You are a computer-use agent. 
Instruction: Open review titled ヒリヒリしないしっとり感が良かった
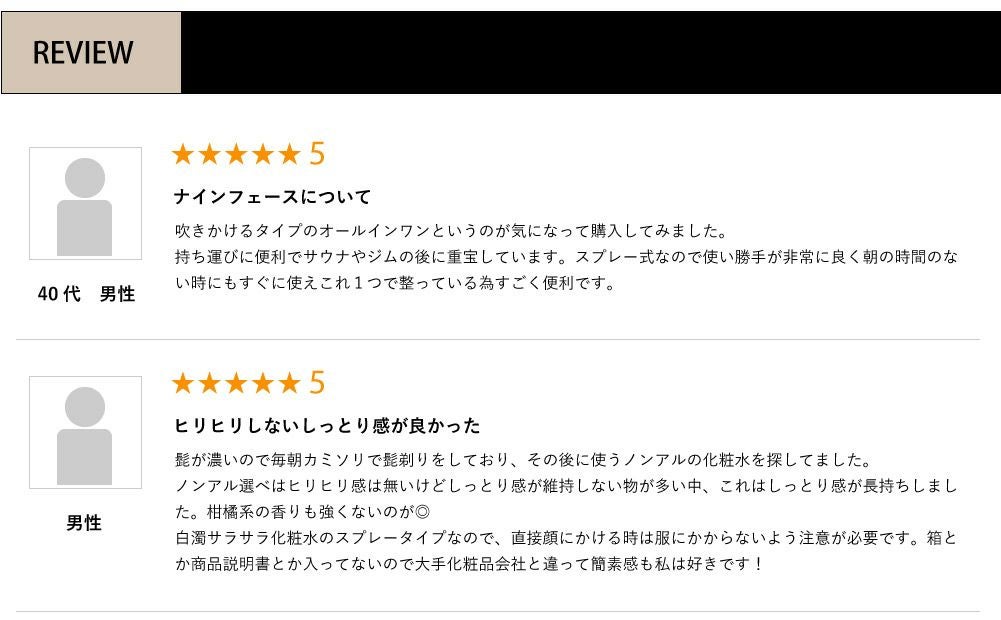(x=327, y=426)
